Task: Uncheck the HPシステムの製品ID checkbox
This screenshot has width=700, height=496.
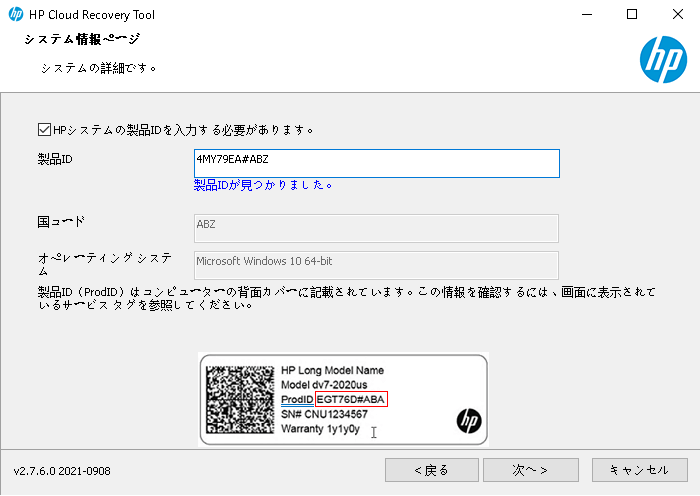Action: [44, 130]
